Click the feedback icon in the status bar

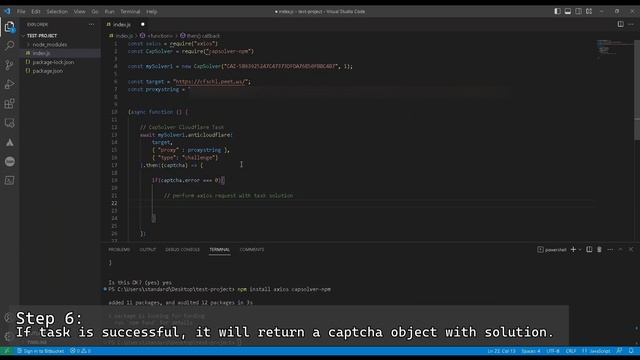click(x=620, y=351)
